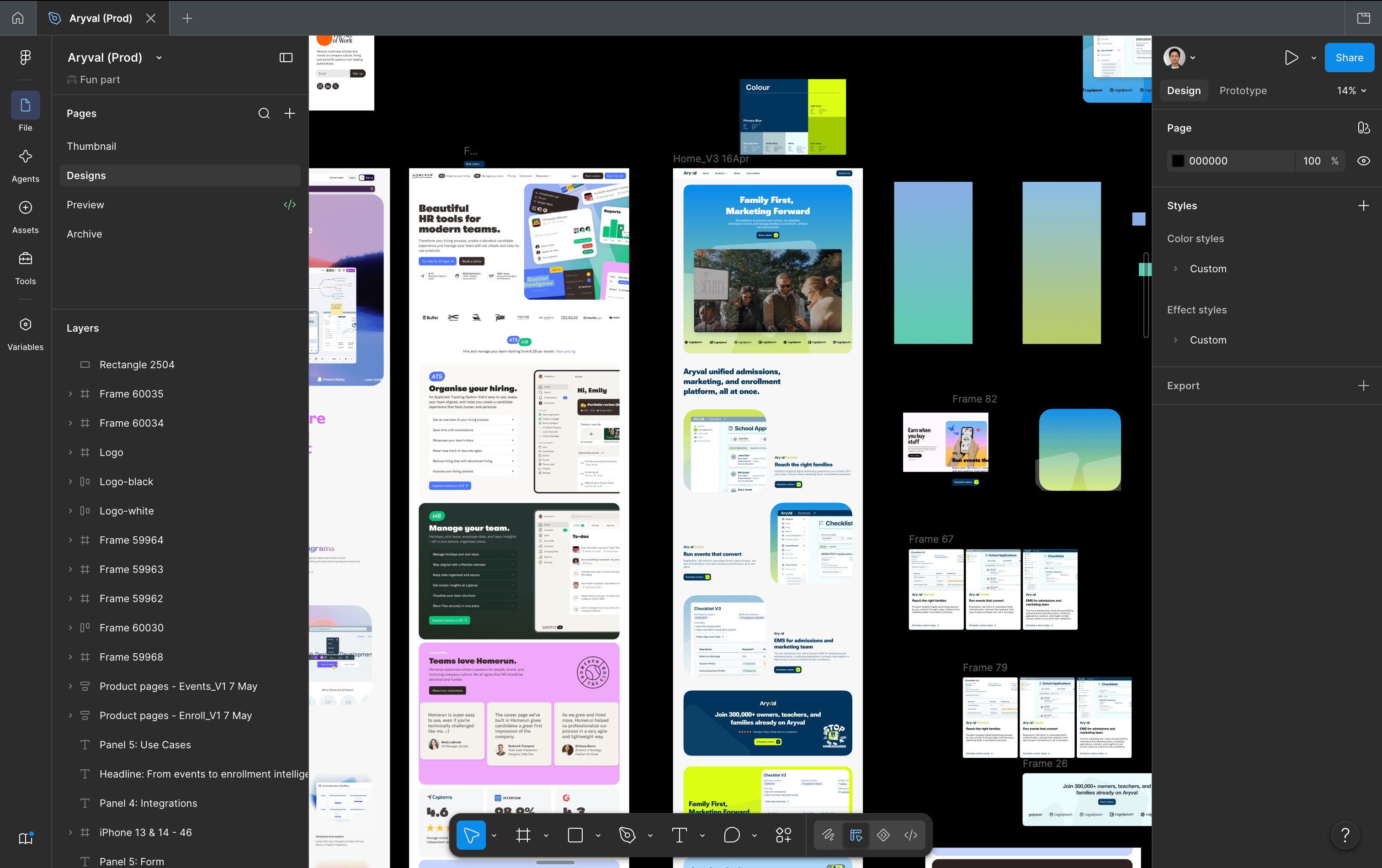This screenshot has height=868, width=1382.
Task: Open the Actions components tool
Action: (x=783, y=835)
